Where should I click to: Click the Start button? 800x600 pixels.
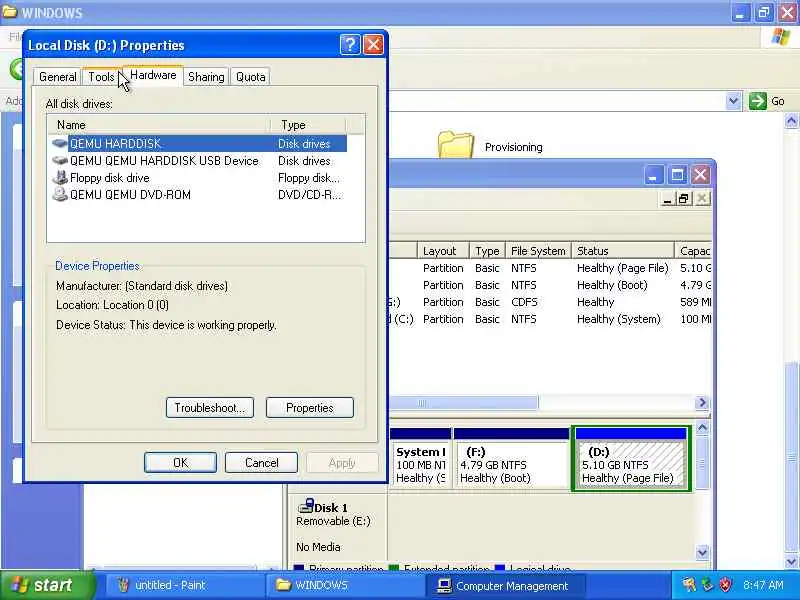pos(47,585)
